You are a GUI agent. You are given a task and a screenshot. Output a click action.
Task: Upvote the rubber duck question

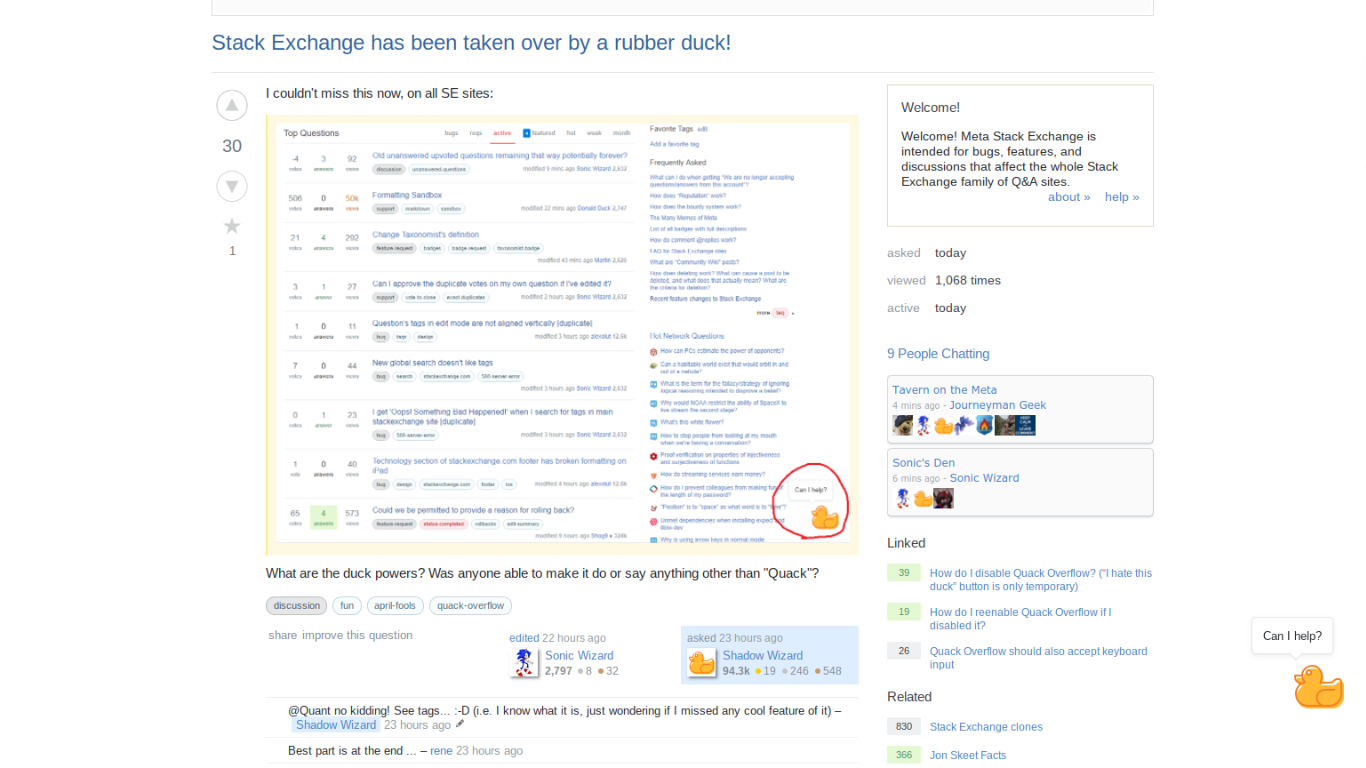pyautogui.click(x=232, y=105)
